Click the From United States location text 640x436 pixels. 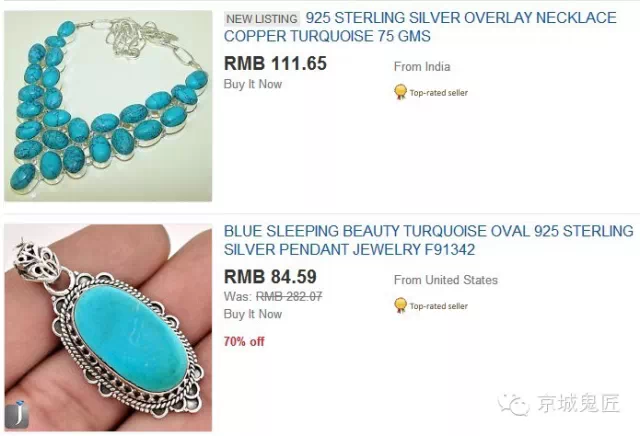coord(446,280)
